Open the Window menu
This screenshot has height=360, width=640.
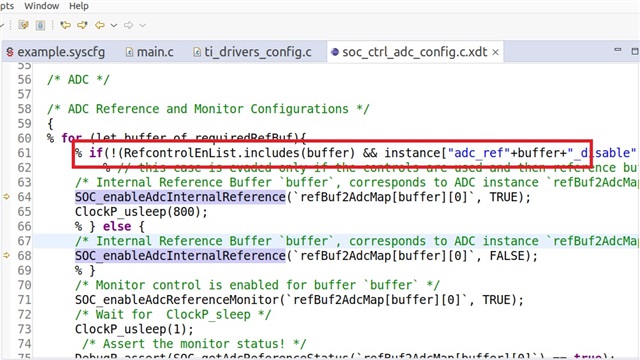pyautogui.click(x=42, y=6)
